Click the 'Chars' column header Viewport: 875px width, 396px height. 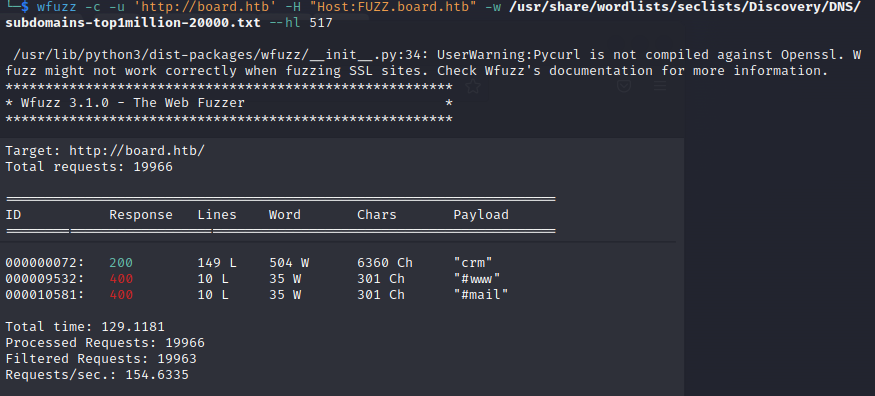click(377, 215)
